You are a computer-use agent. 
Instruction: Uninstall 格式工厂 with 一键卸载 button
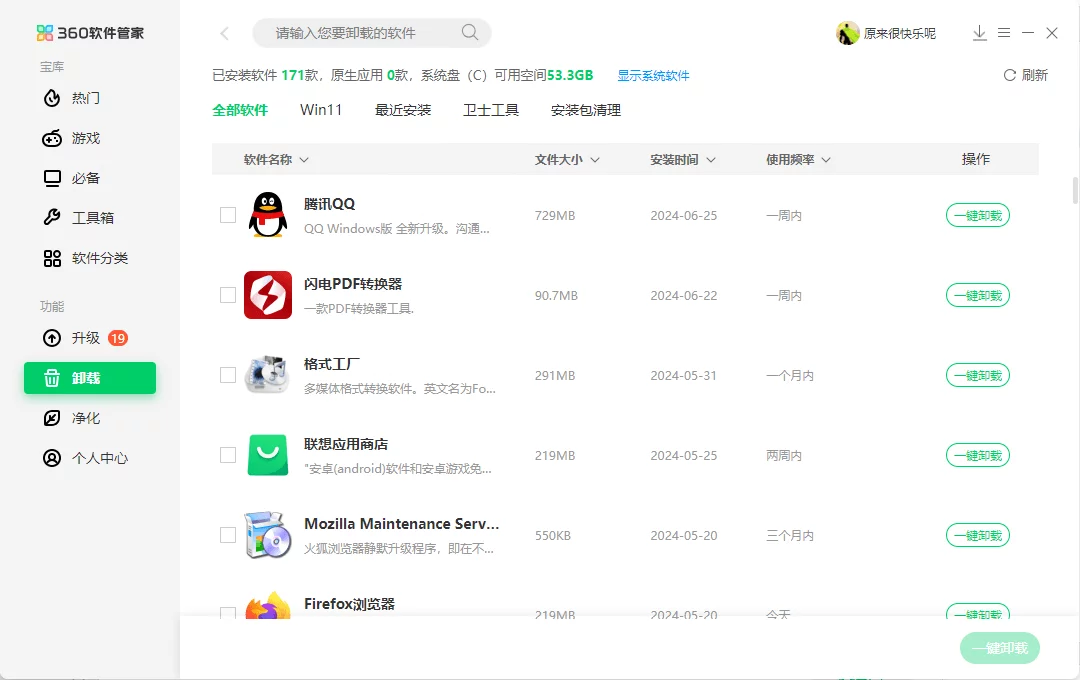tap(978, 375)
